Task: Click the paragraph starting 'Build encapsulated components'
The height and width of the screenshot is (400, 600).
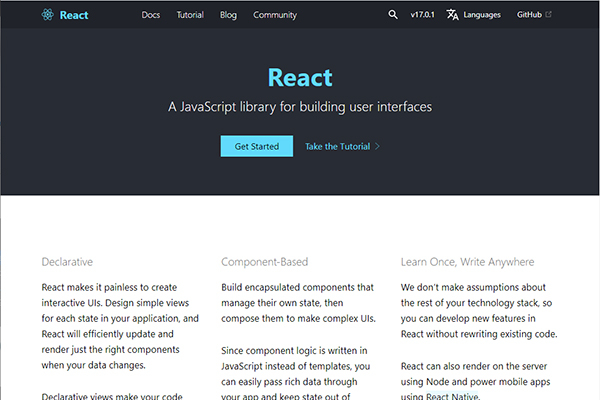Action: pyautogui.click(x=298, y=303)
